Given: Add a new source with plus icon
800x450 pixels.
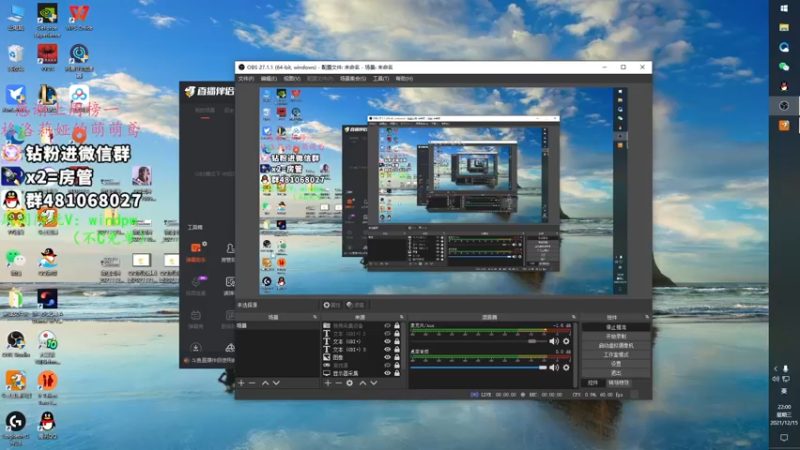Looking at the screenshot, I should [328, 383].
